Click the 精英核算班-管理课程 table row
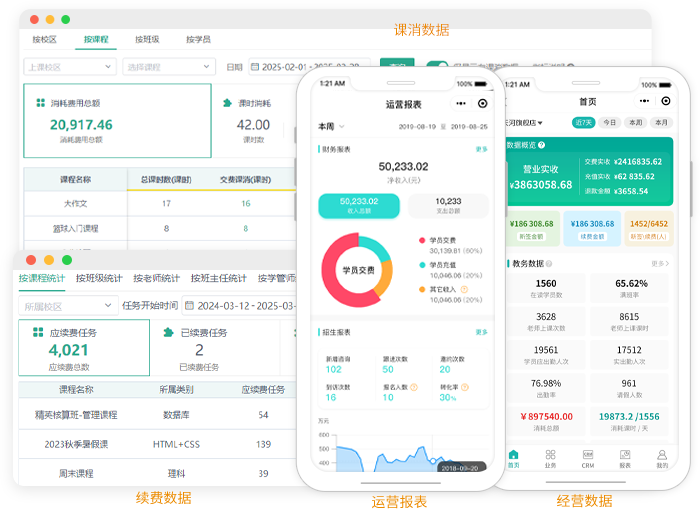This screenshot has height=509, width=700. 158,415
